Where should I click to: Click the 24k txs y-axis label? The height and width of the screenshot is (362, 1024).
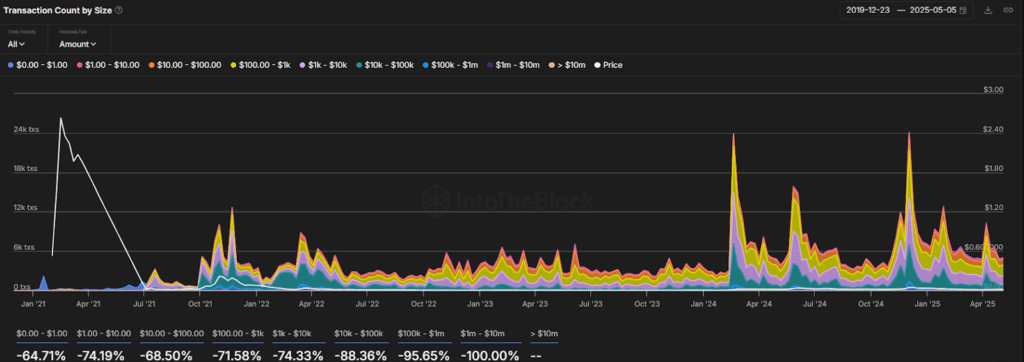26,129
